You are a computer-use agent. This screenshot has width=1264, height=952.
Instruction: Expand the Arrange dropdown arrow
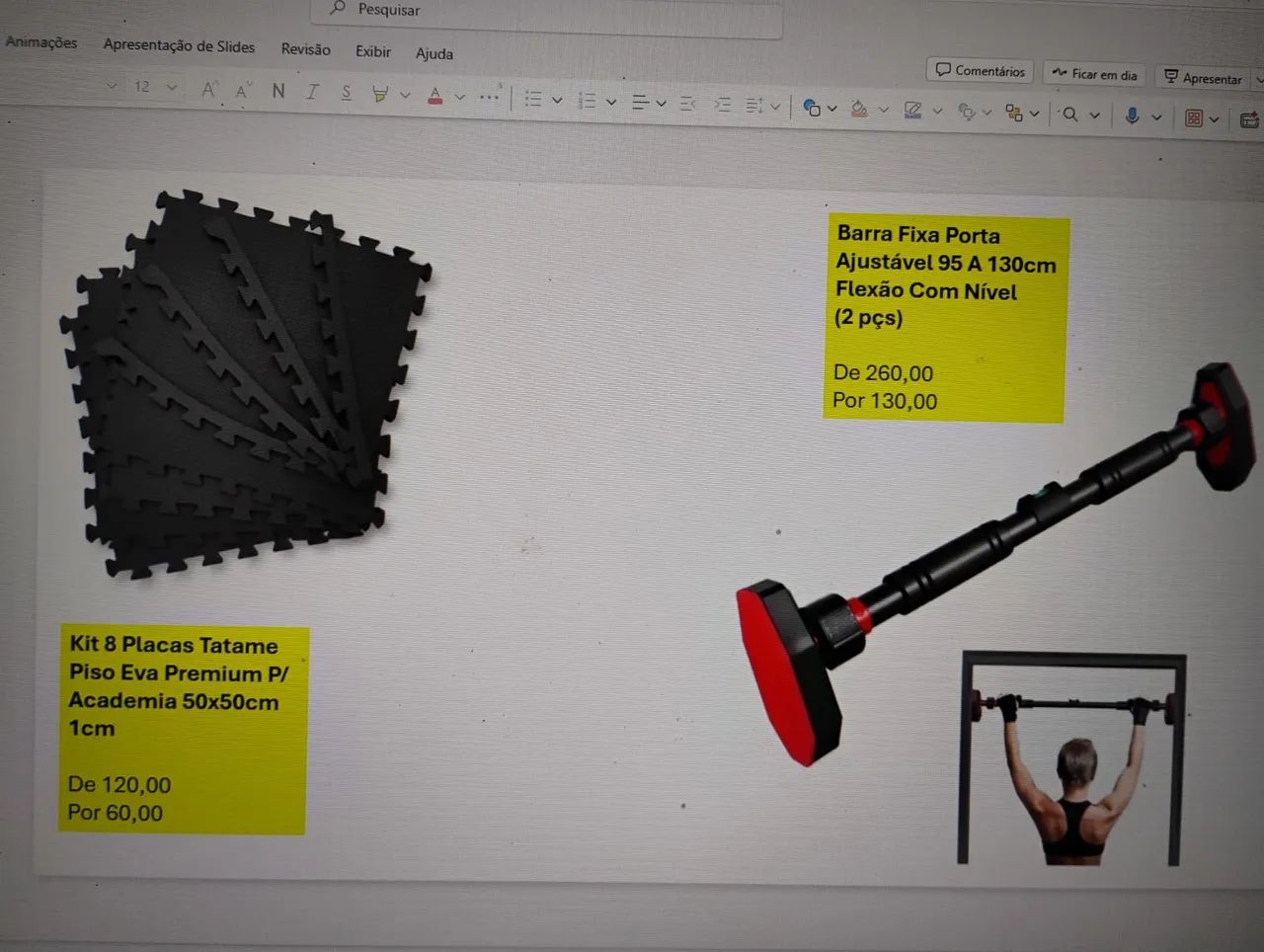click(x=1034, y=114)
